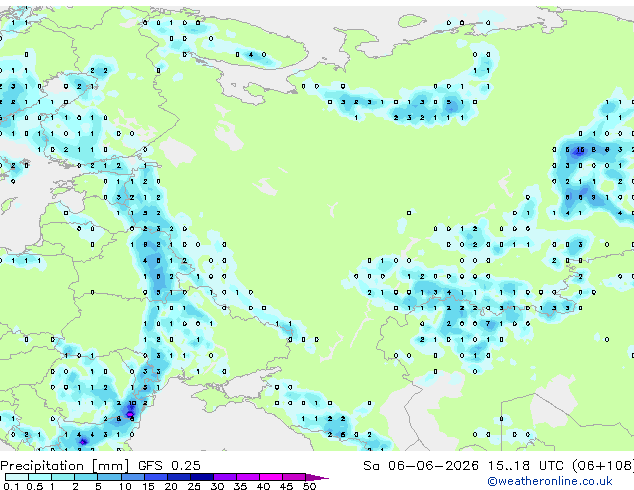The height and width of the screenshot is (490, 634).
Task: Click the legend label '50'
Action: pos(309,486)
